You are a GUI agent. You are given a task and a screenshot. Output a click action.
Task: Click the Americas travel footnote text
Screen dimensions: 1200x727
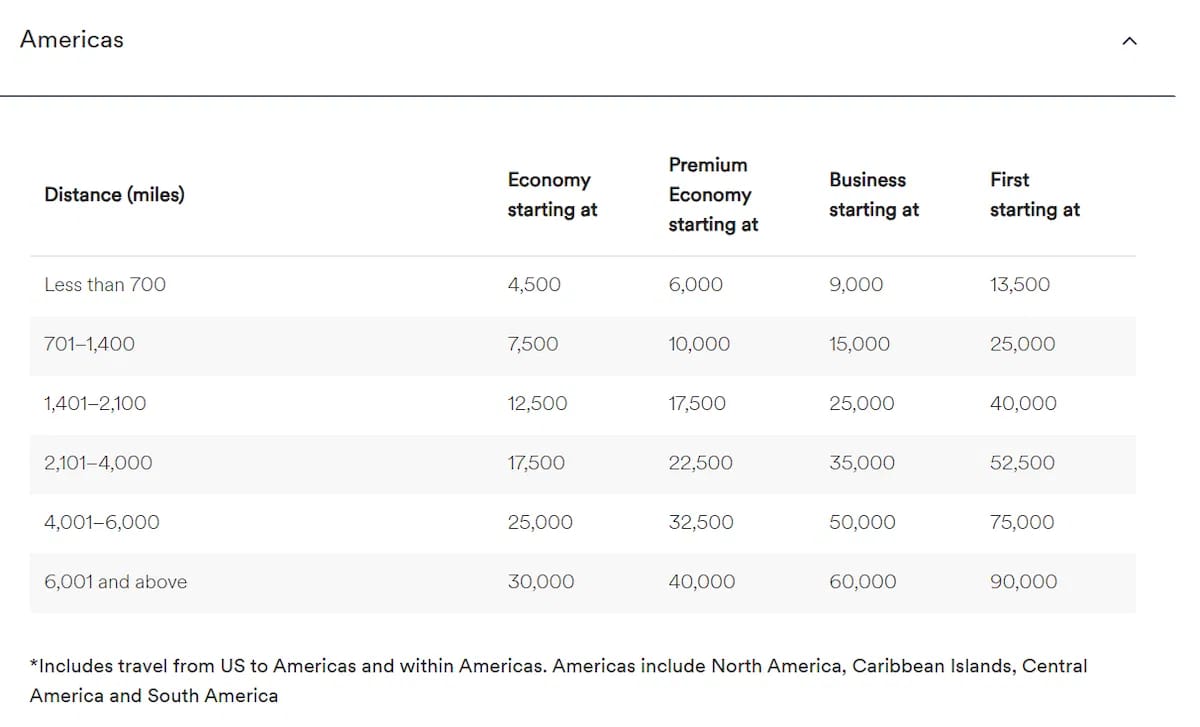559,680
